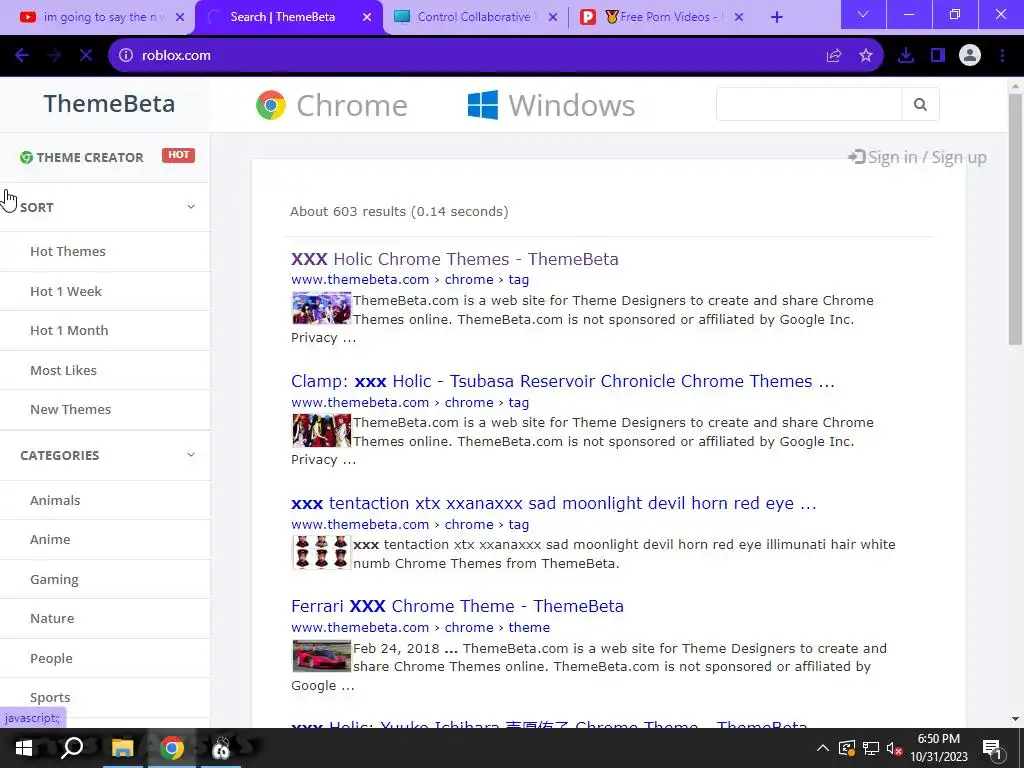The height and width of the screenshot is (768, 1024).
Task: Open Windows Start menu
Action: [24, 748]
